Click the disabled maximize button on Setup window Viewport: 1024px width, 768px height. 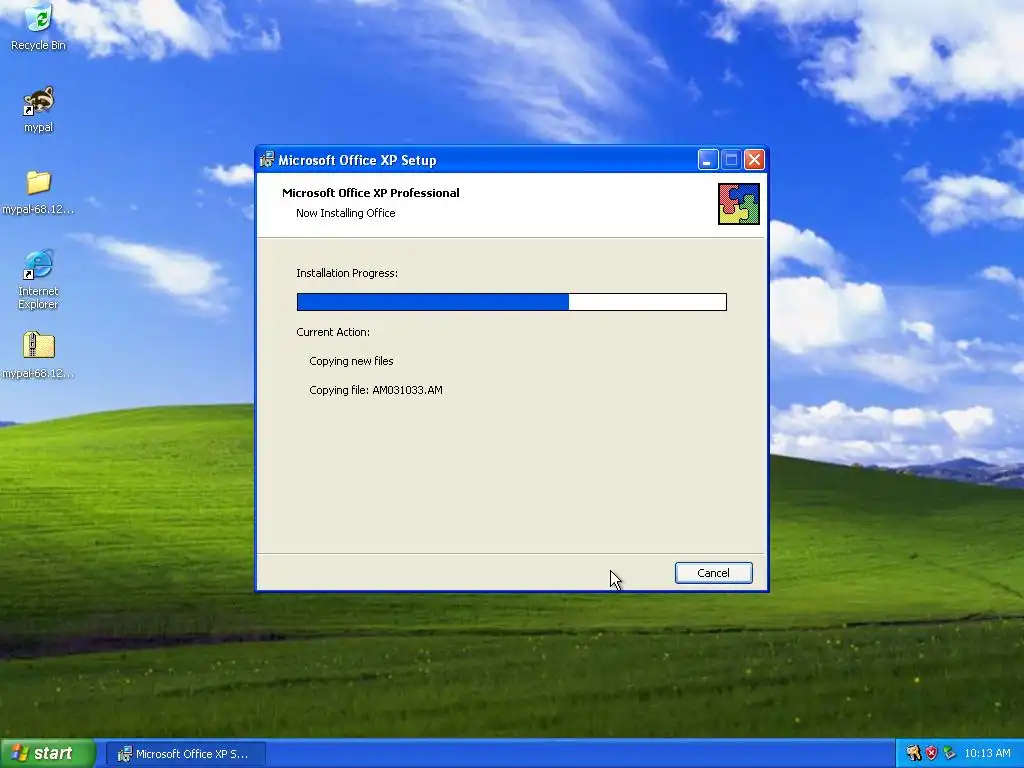731,160
